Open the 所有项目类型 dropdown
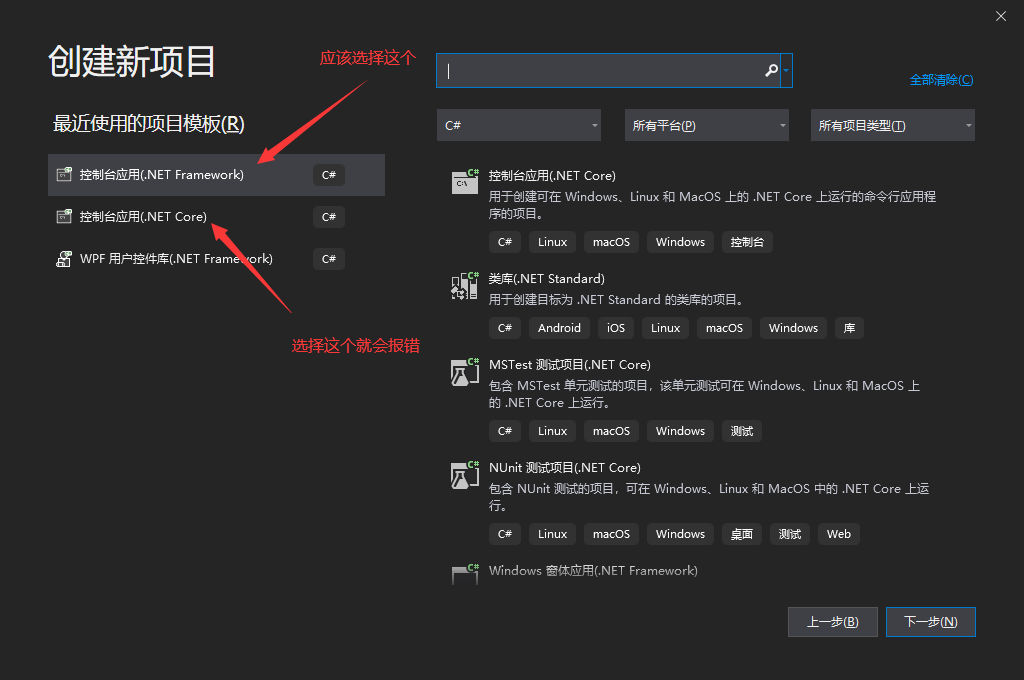Screen dimensions: 1024x680 pos(893,125)
